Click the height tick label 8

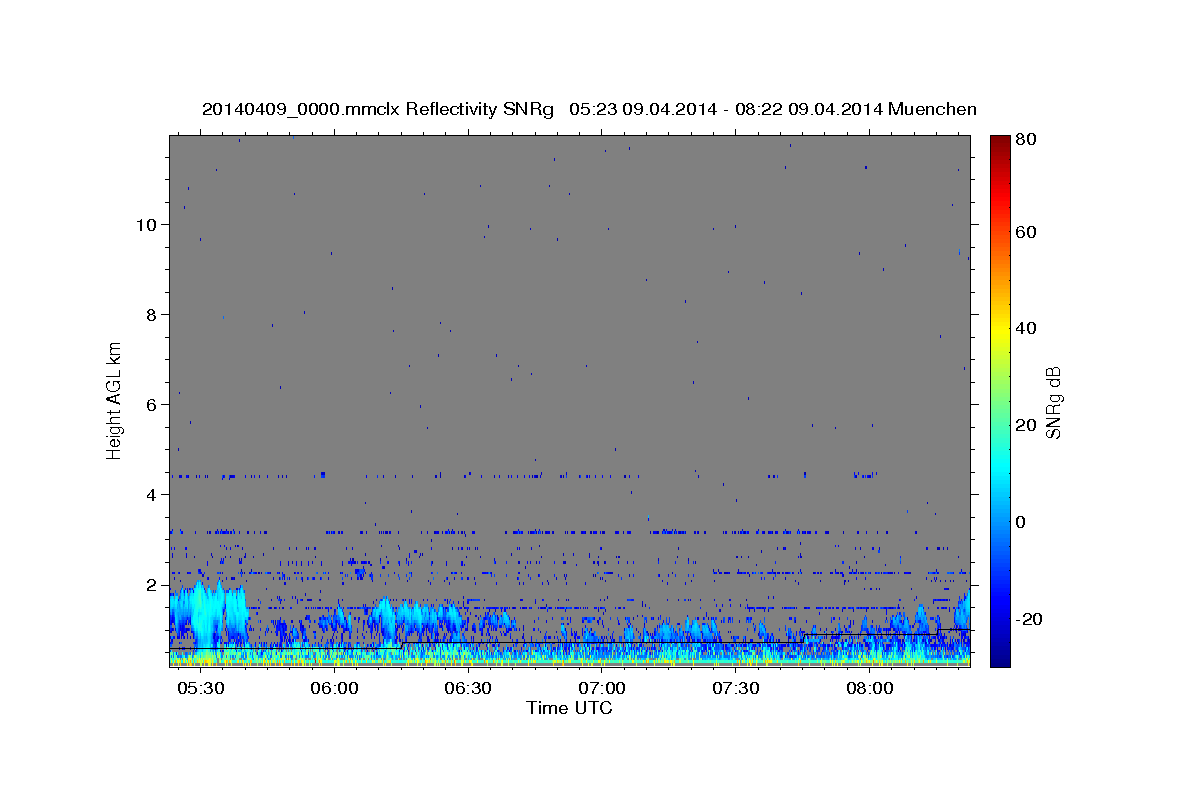pyautogui.click(x=150, y=314)
